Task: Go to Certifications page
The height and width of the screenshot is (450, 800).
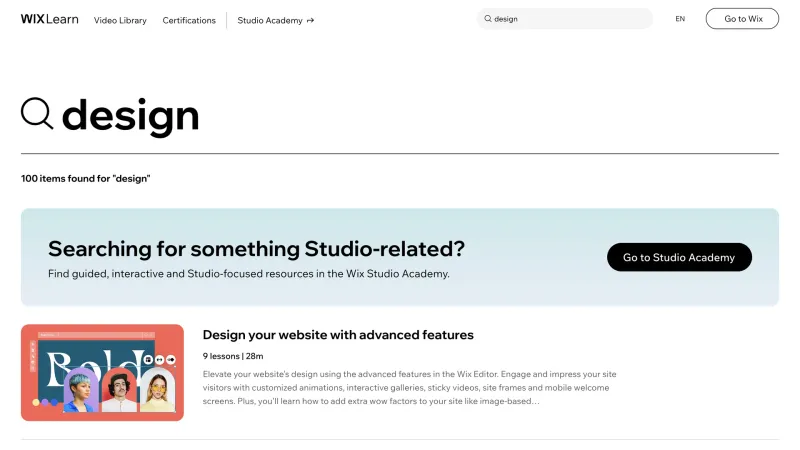Action: click(189, 20)
